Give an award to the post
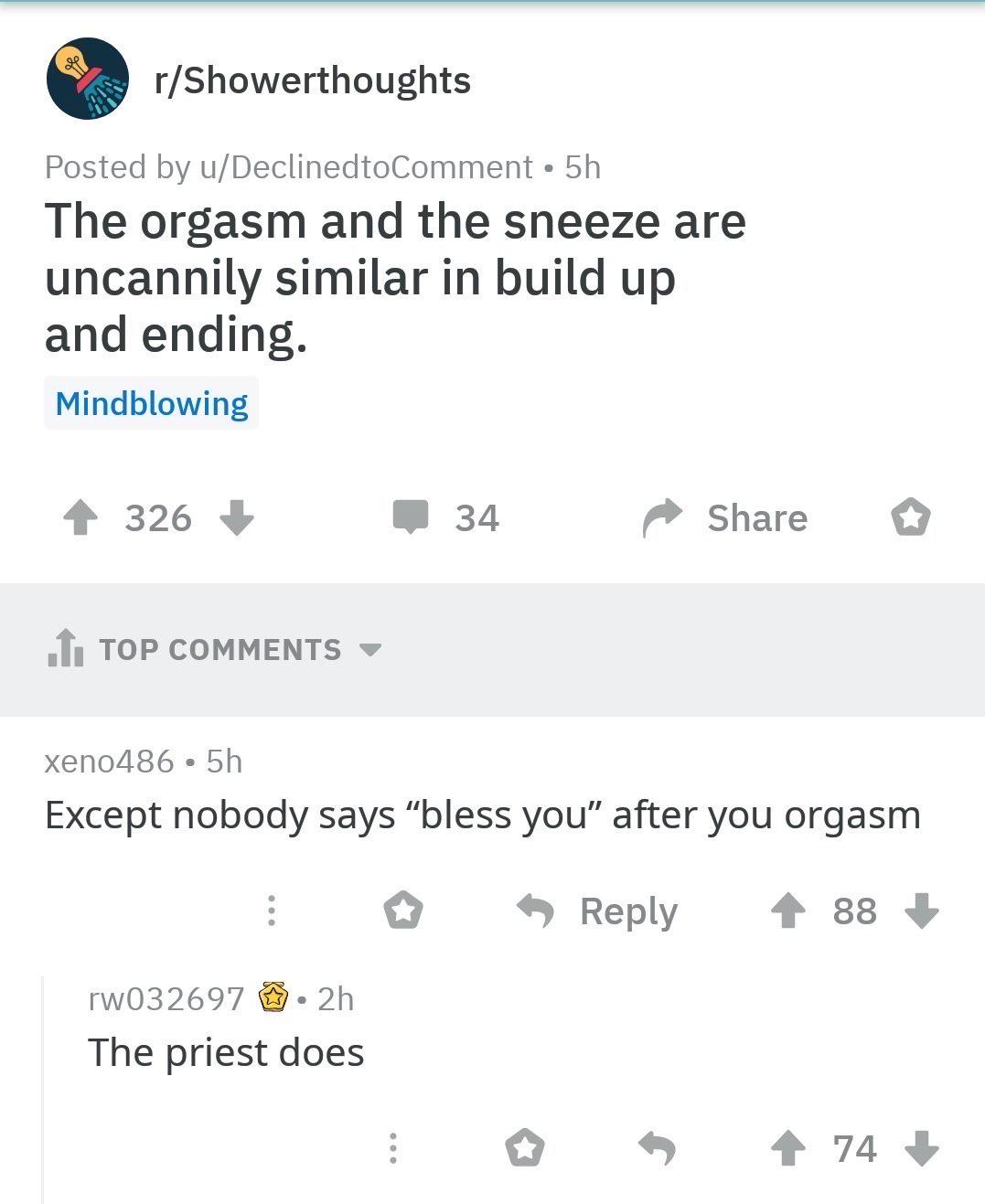985x1204 pixels. coord(910,518)
